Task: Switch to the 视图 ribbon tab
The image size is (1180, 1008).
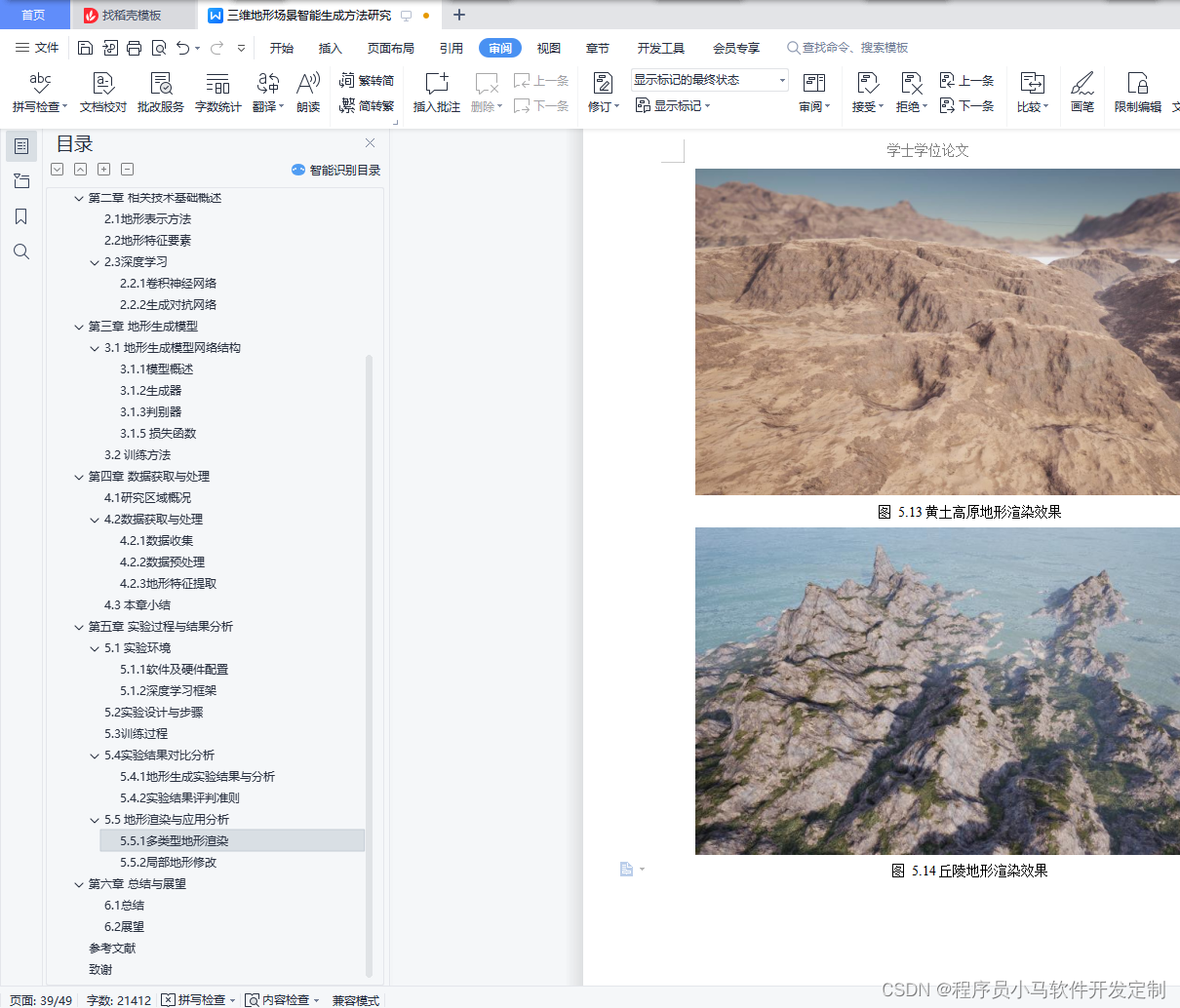Action: click(549, 48)
